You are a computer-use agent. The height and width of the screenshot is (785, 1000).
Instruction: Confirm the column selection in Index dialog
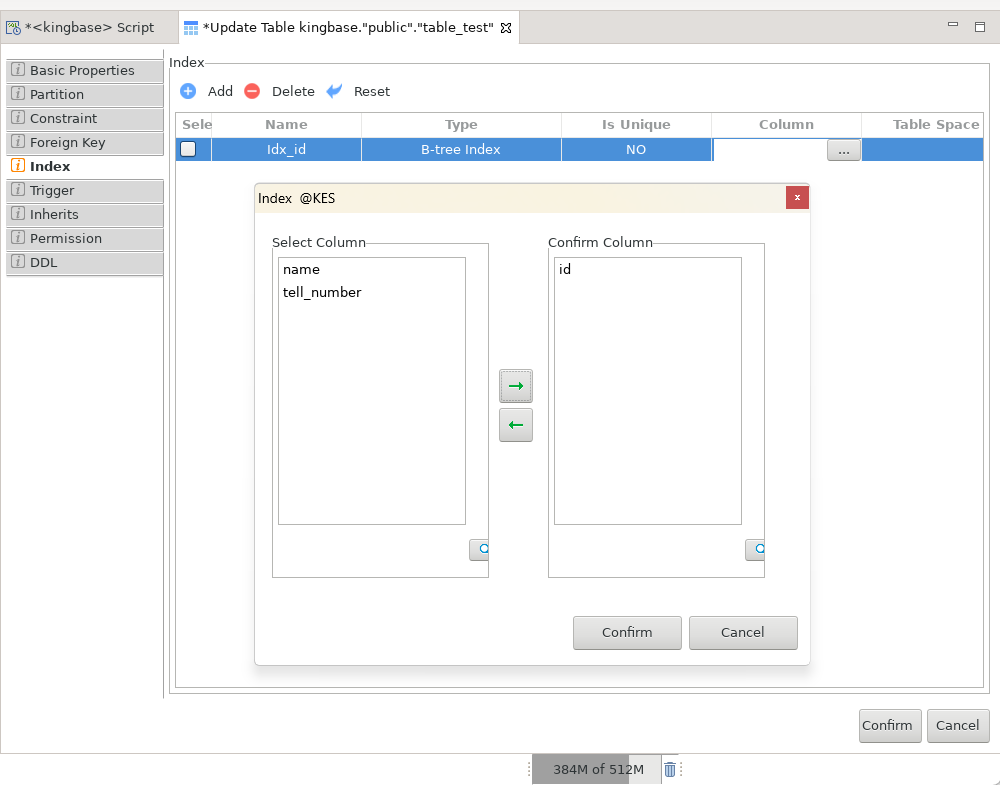pos(627,632)
